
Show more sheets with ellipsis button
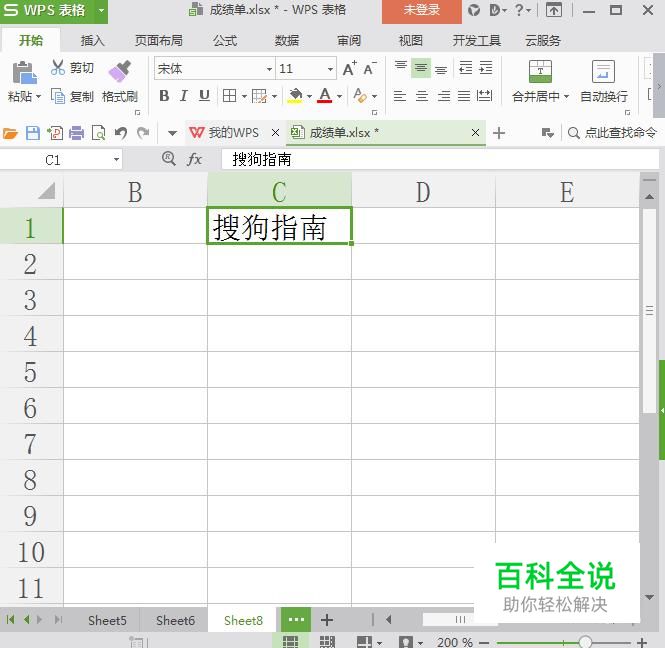coord(296,620)
